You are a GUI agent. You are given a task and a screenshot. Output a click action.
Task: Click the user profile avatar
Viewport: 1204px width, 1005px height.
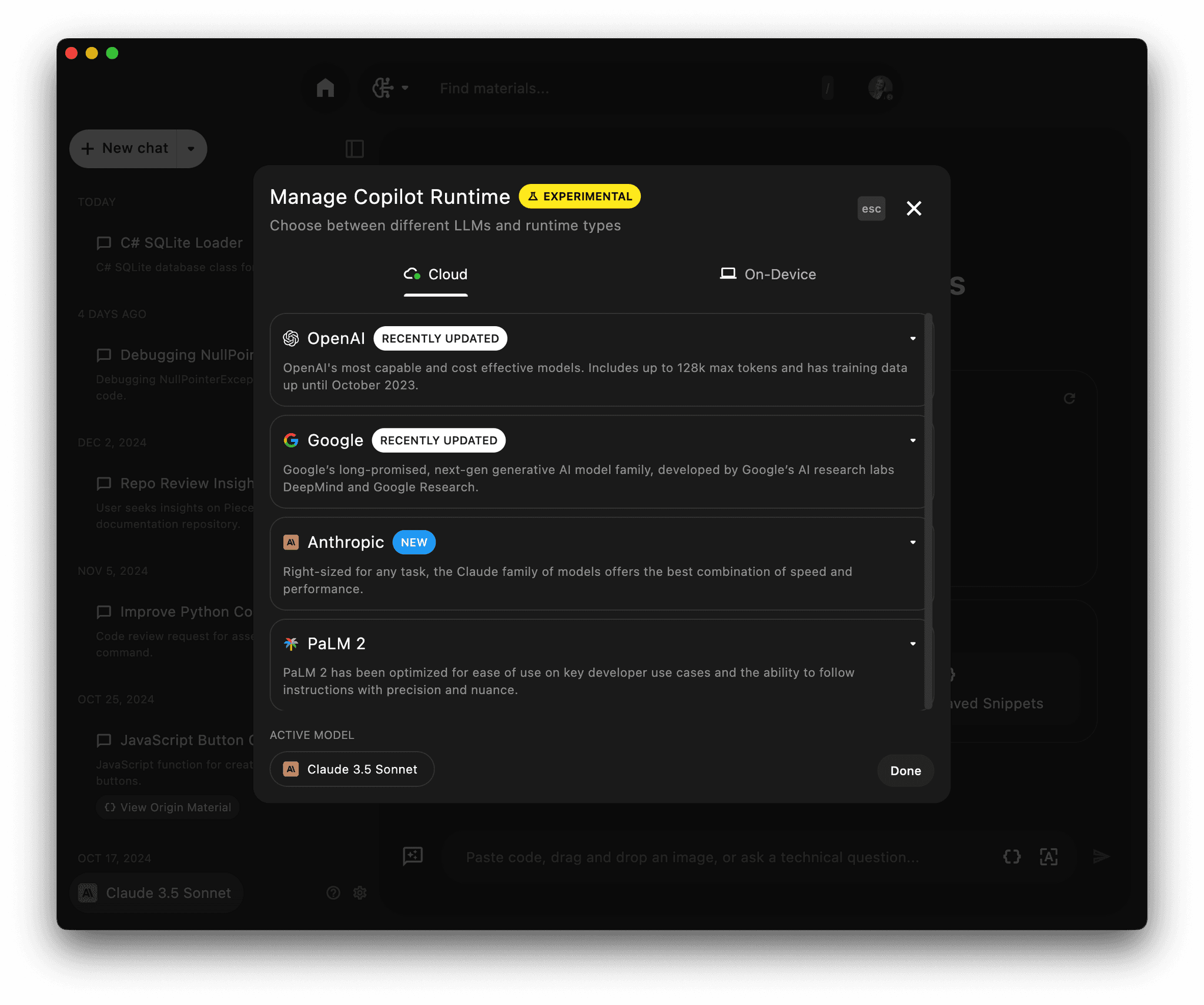tap(880, 88)
